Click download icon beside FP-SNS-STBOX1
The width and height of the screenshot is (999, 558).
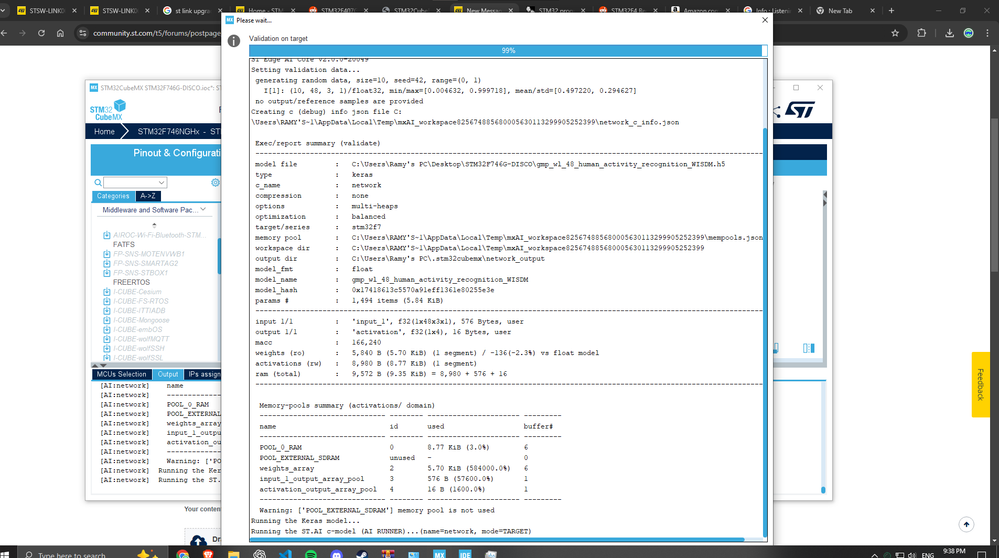[x=106, y=273]
